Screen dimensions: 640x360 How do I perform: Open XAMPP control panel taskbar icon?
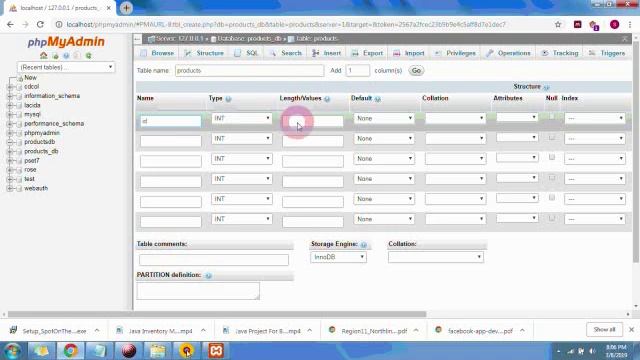click(x=216, y=351)
